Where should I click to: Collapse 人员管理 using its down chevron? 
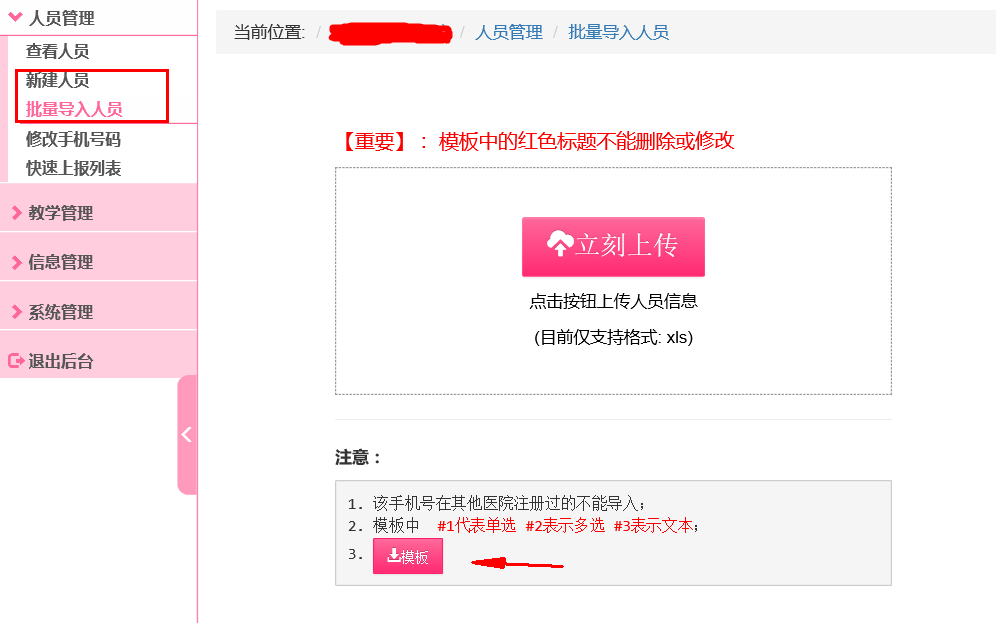point(15,17)
